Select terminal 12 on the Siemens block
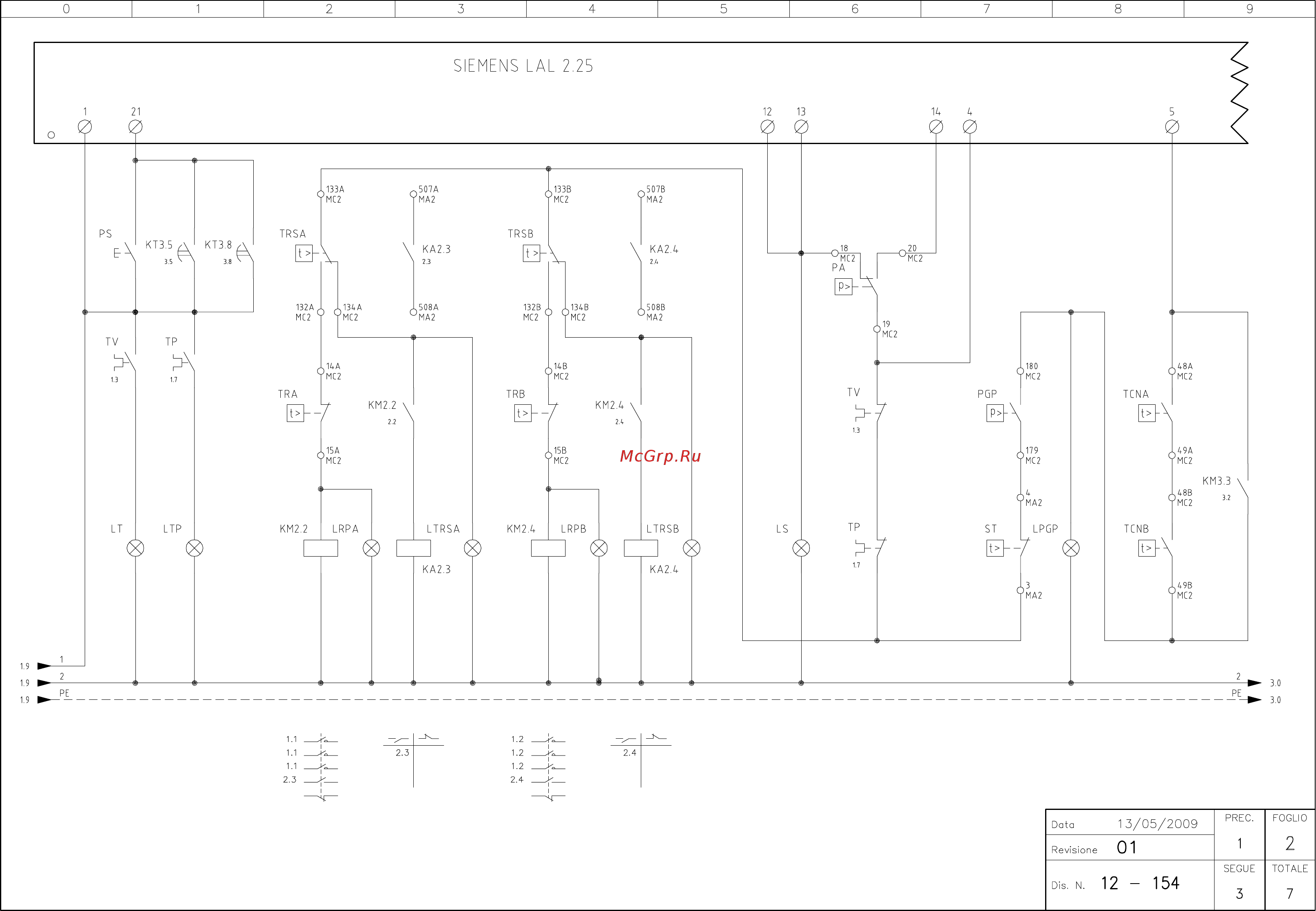The image size is (1316, 911). click(768, 127)
